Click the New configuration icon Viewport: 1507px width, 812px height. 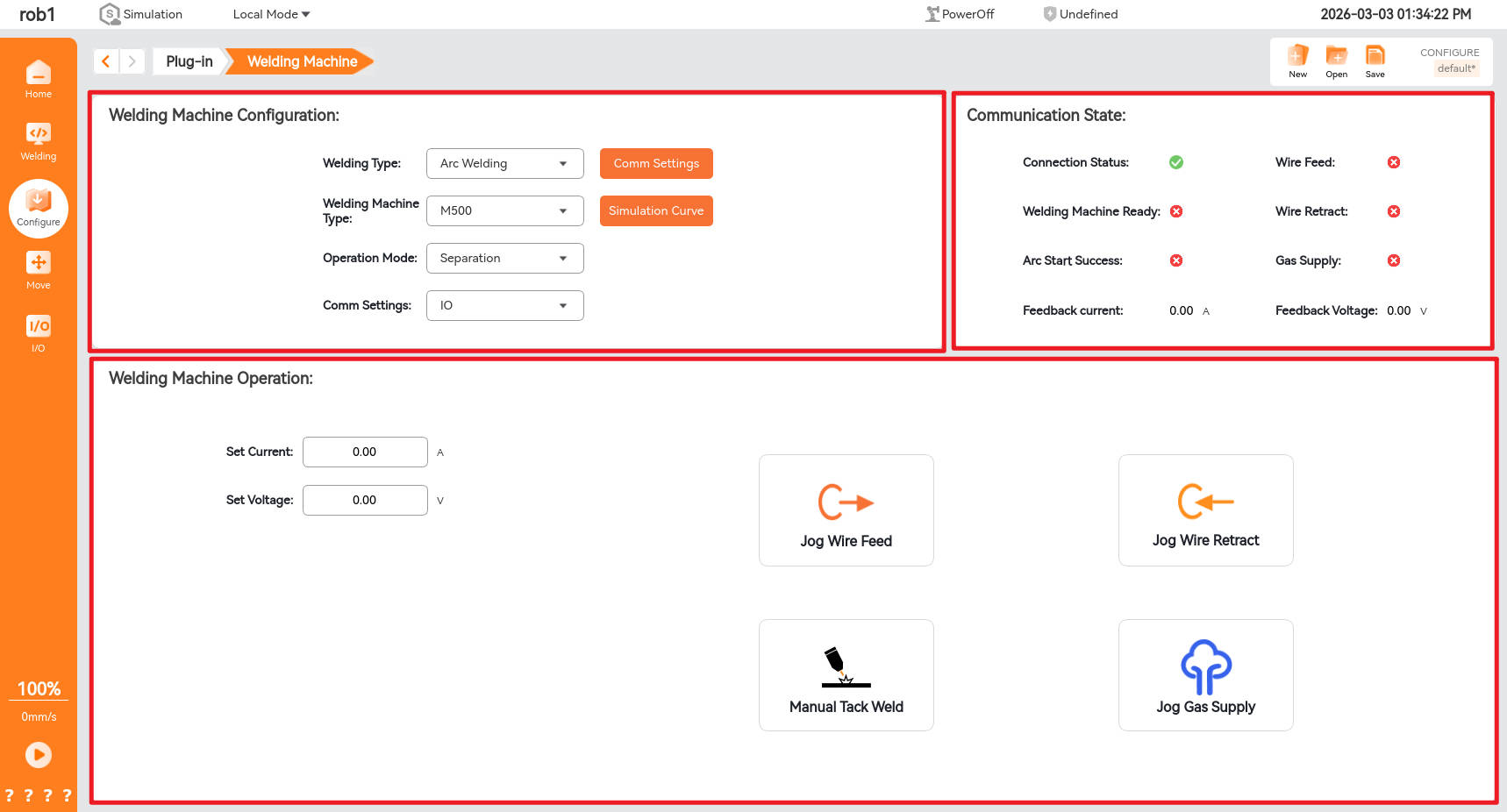tap(1297, 61)
